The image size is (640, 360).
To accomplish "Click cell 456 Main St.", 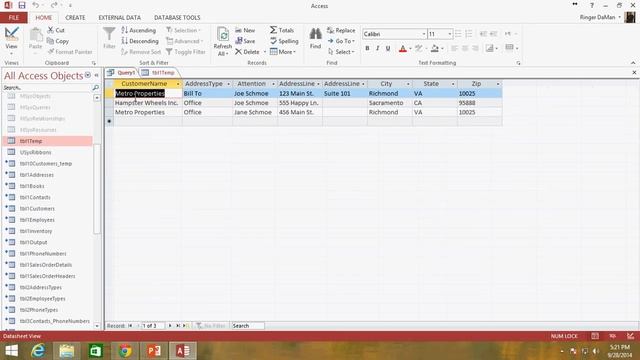I will coord(300,112).
